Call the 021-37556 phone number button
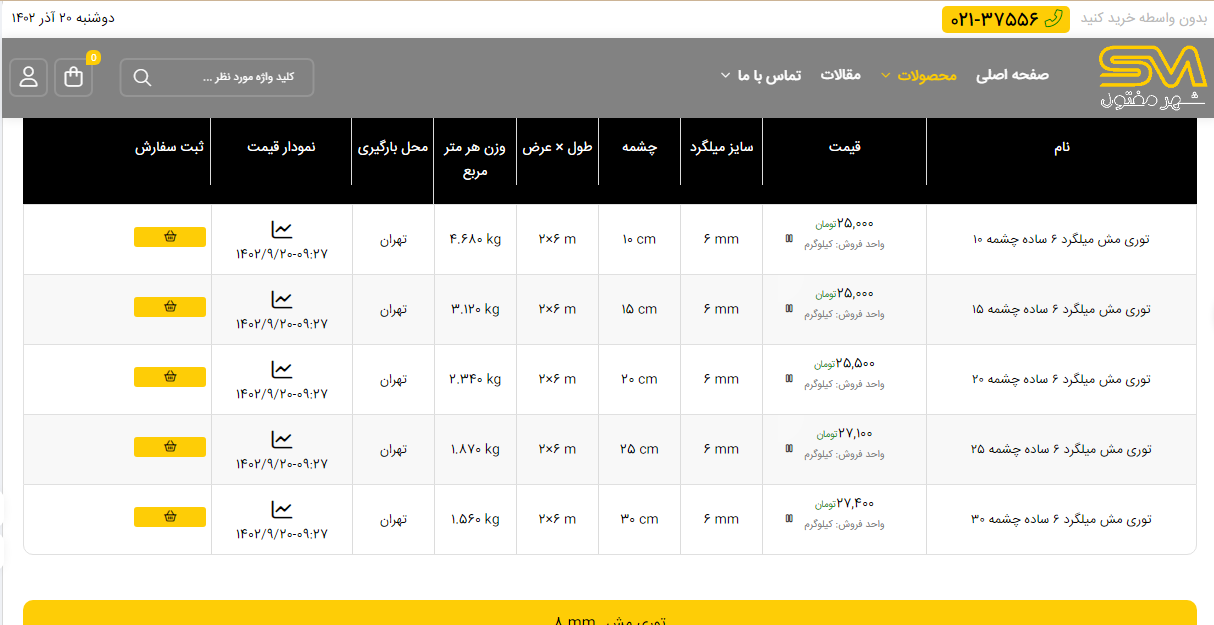The image size is (1214, 625). [1005, 19]
